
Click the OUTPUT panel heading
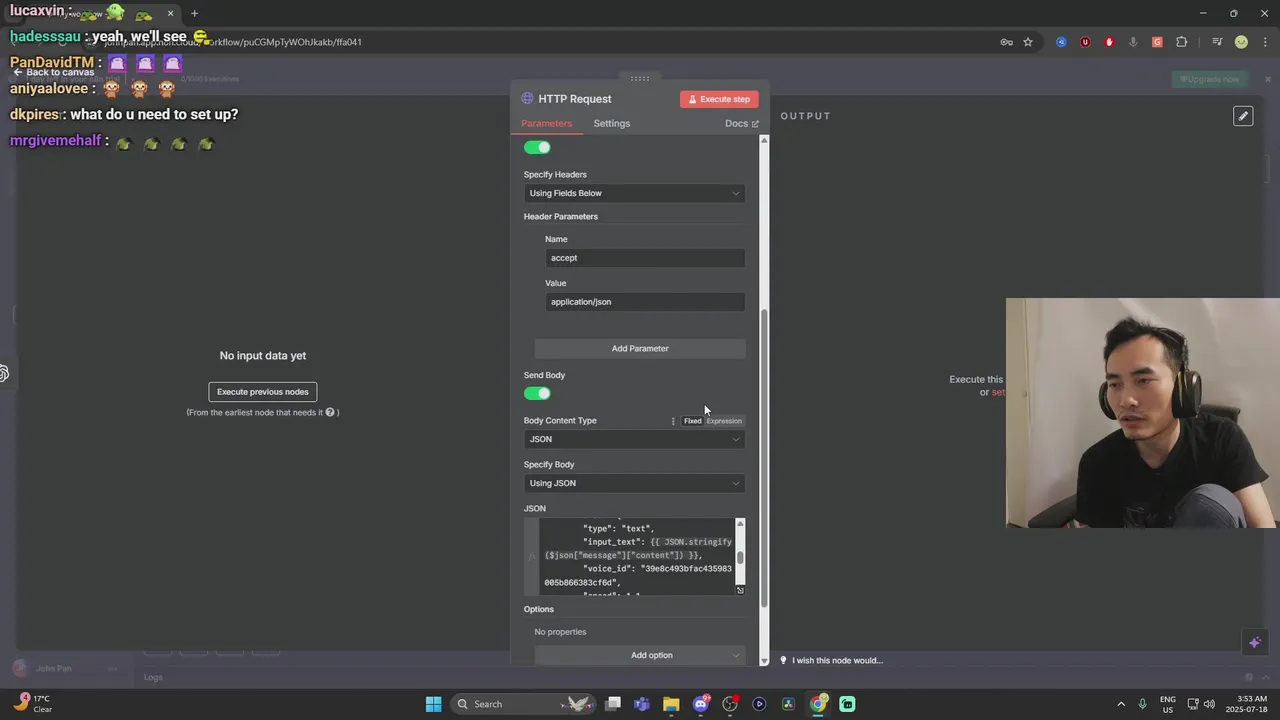click(x=806, y=116)
